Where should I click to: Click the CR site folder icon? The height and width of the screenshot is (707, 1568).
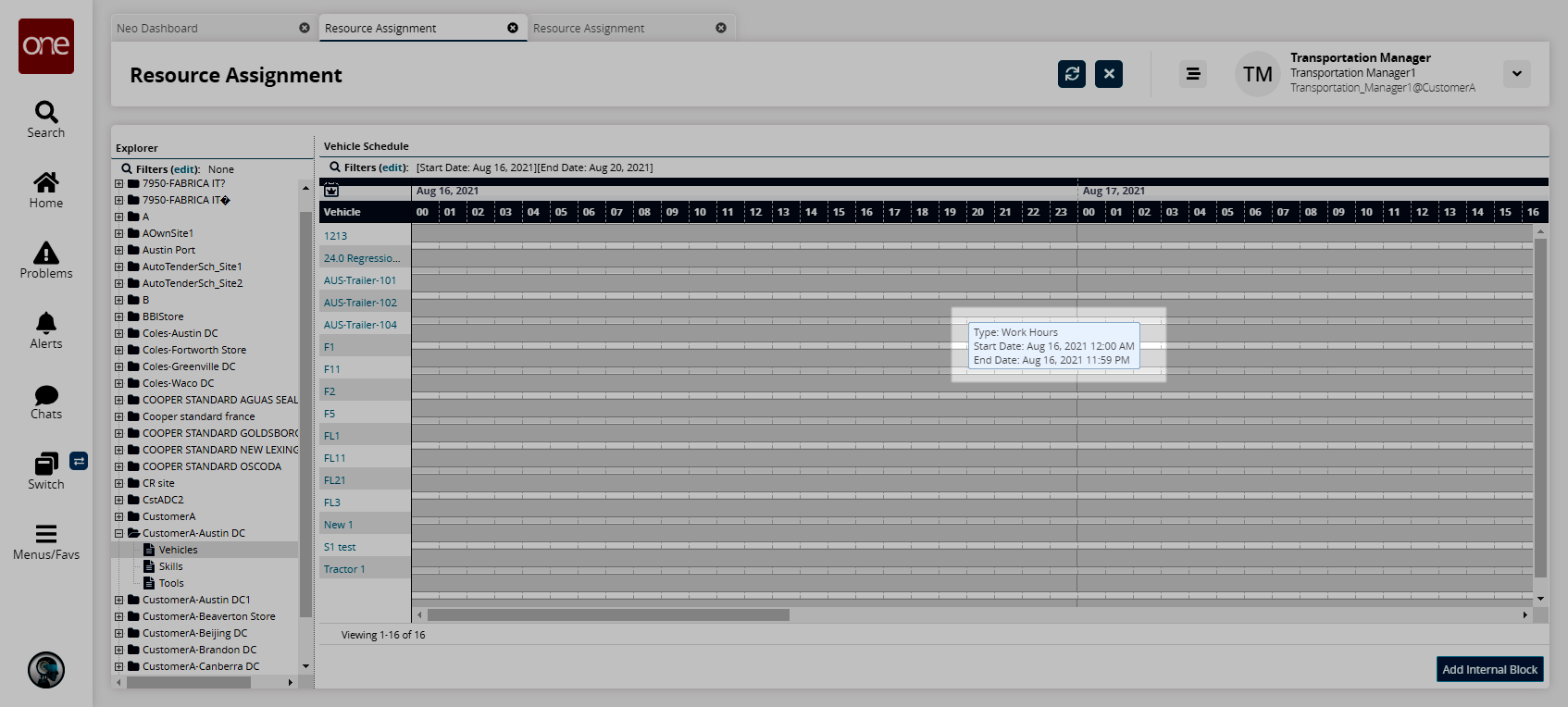click(133, 483)
